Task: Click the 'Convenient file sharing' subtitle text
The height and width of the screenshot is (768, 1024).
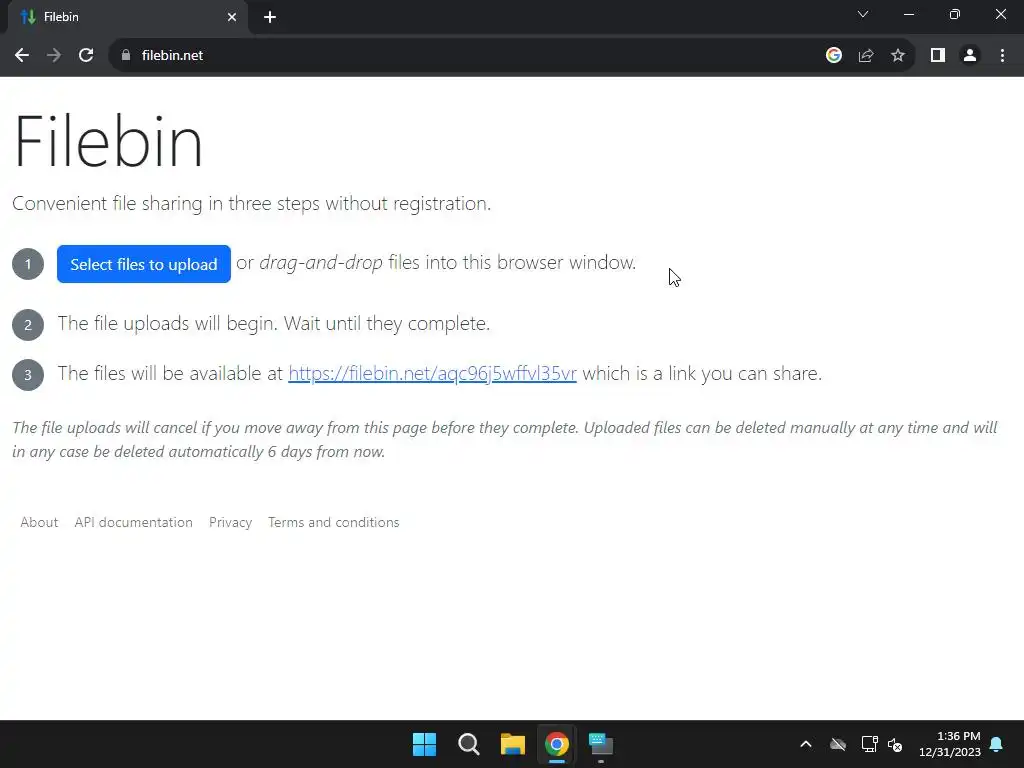Action: (x=251, y=203)
